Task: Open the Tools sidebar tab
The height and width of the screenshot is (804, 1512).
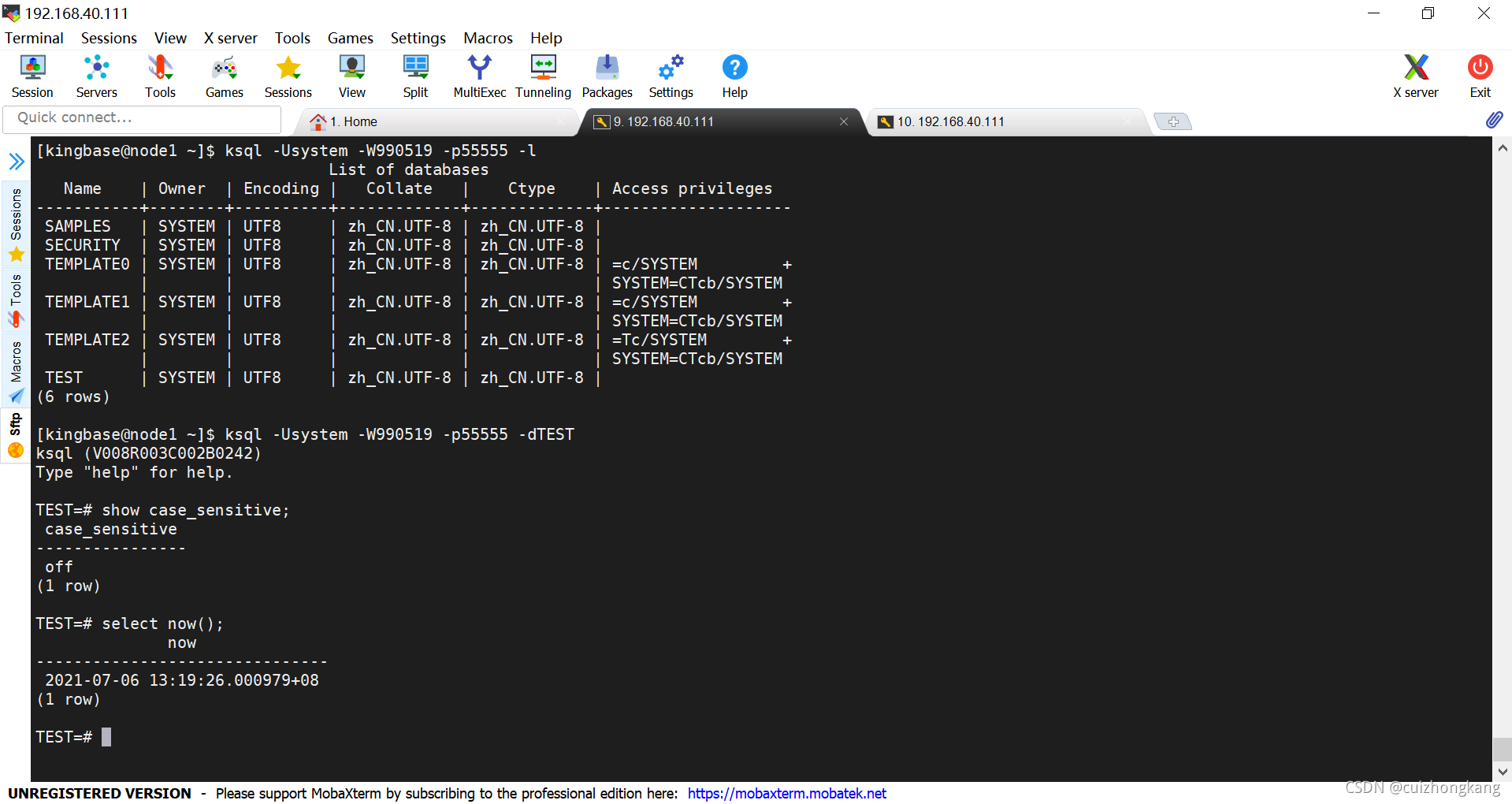Action: coord(16,300)
